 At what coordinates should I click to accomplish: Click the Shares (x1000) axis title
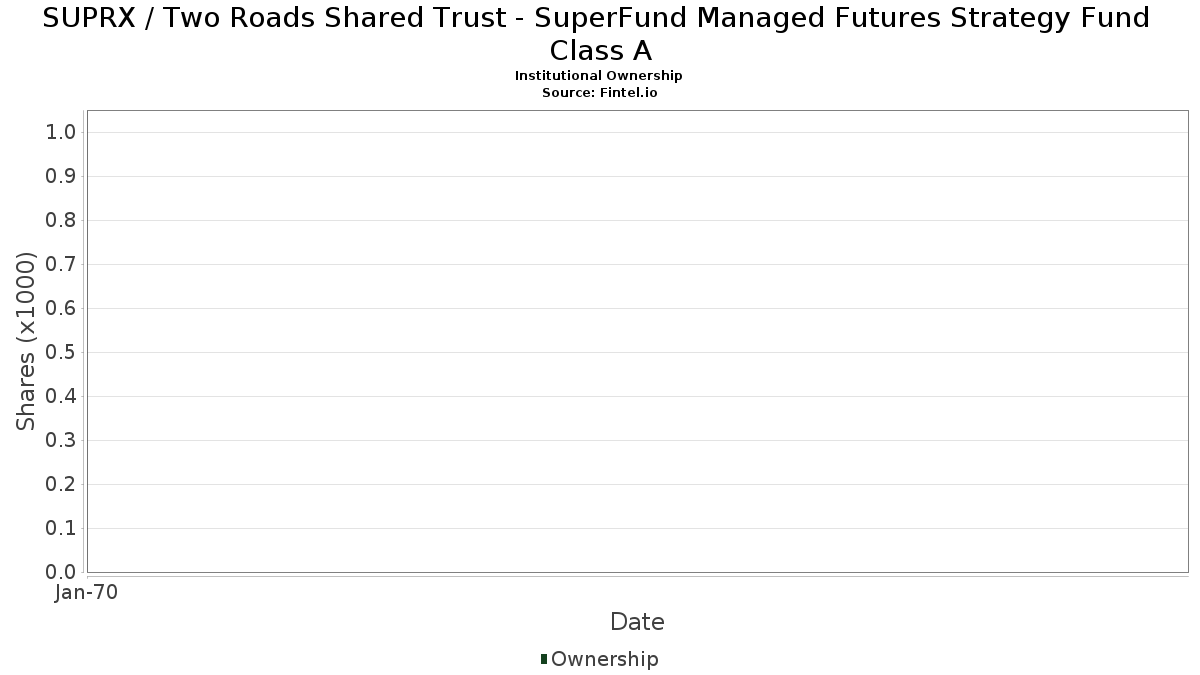(27, 342)
